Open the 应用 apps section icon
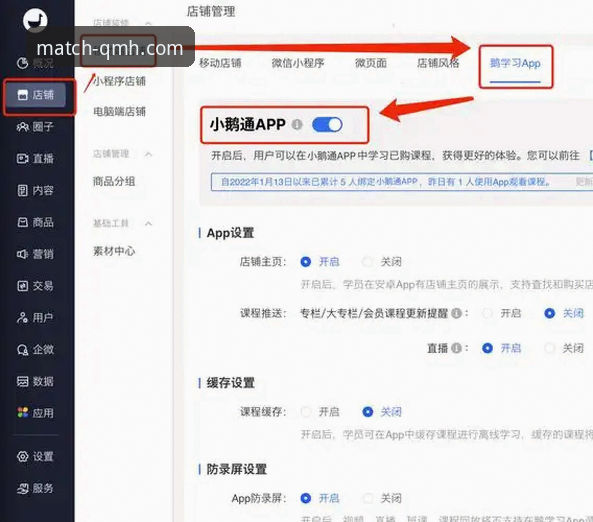 (23, 413)
